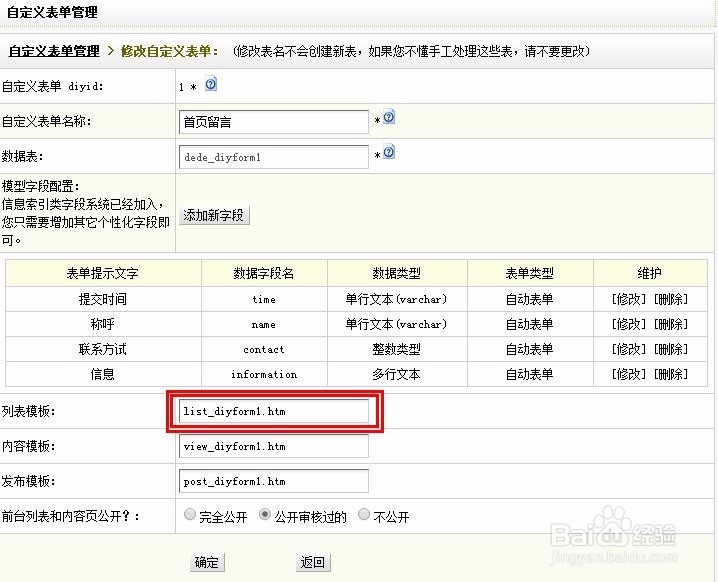Click the 联系方式 cell
Image resolution: width=718 pixels, height=582 pixels.
(103, 349)
